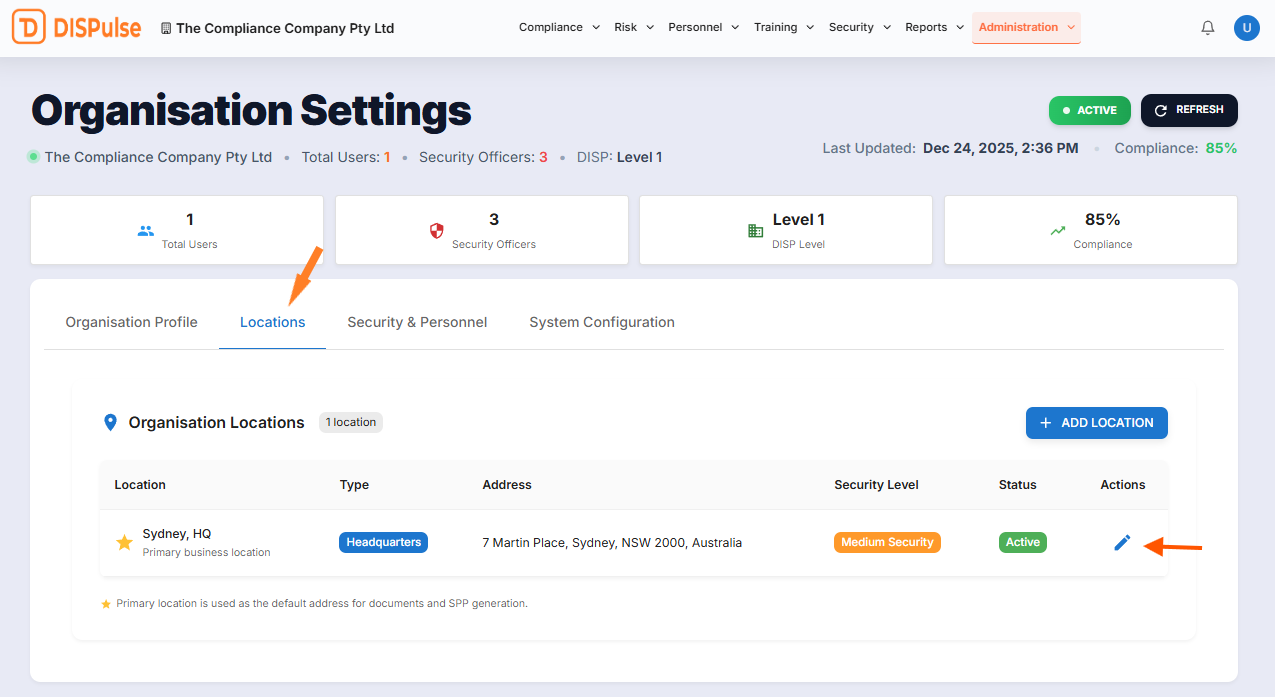Click the Security Officers shield icon

pyautogui.click(x=436, y=230)
